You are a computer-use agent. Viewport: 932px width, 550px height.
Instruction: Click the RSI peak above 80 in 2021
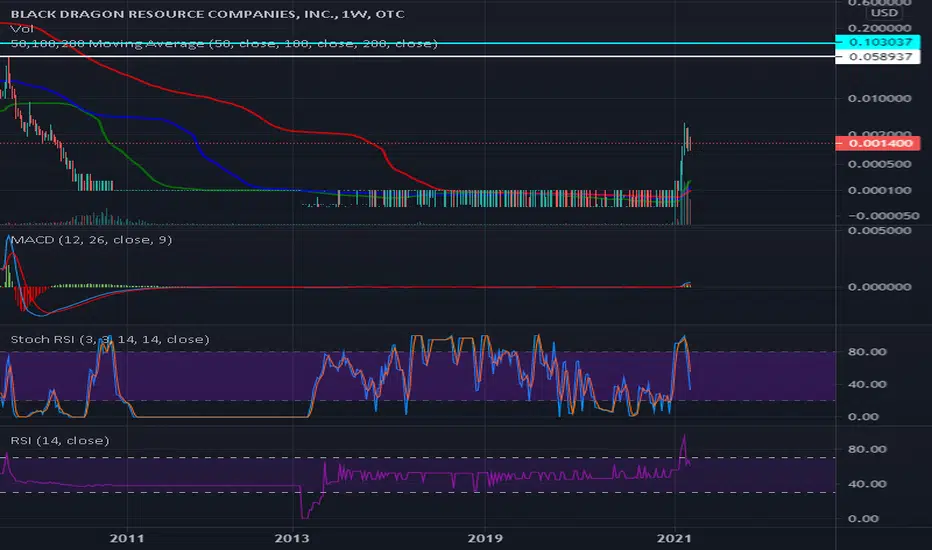point(684,439)
